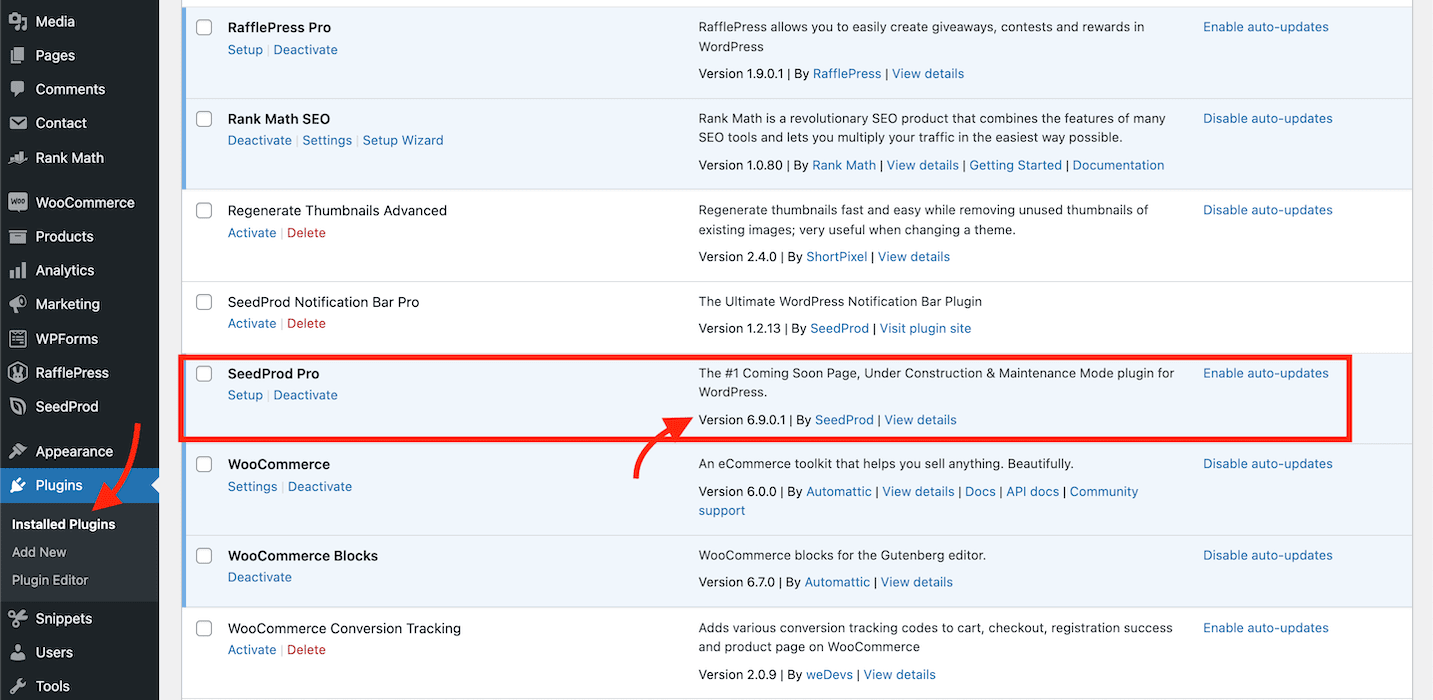
Task: Click the Snippets scissors icon
Action: click(17, 618)
